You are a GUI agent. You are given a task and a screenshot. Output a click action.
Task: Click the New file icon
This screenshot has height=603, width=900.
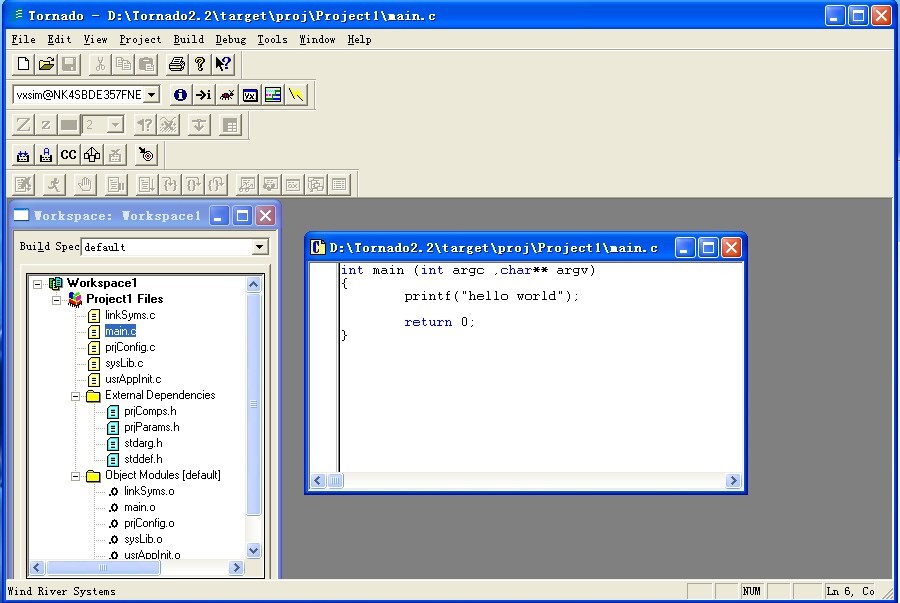23,64
